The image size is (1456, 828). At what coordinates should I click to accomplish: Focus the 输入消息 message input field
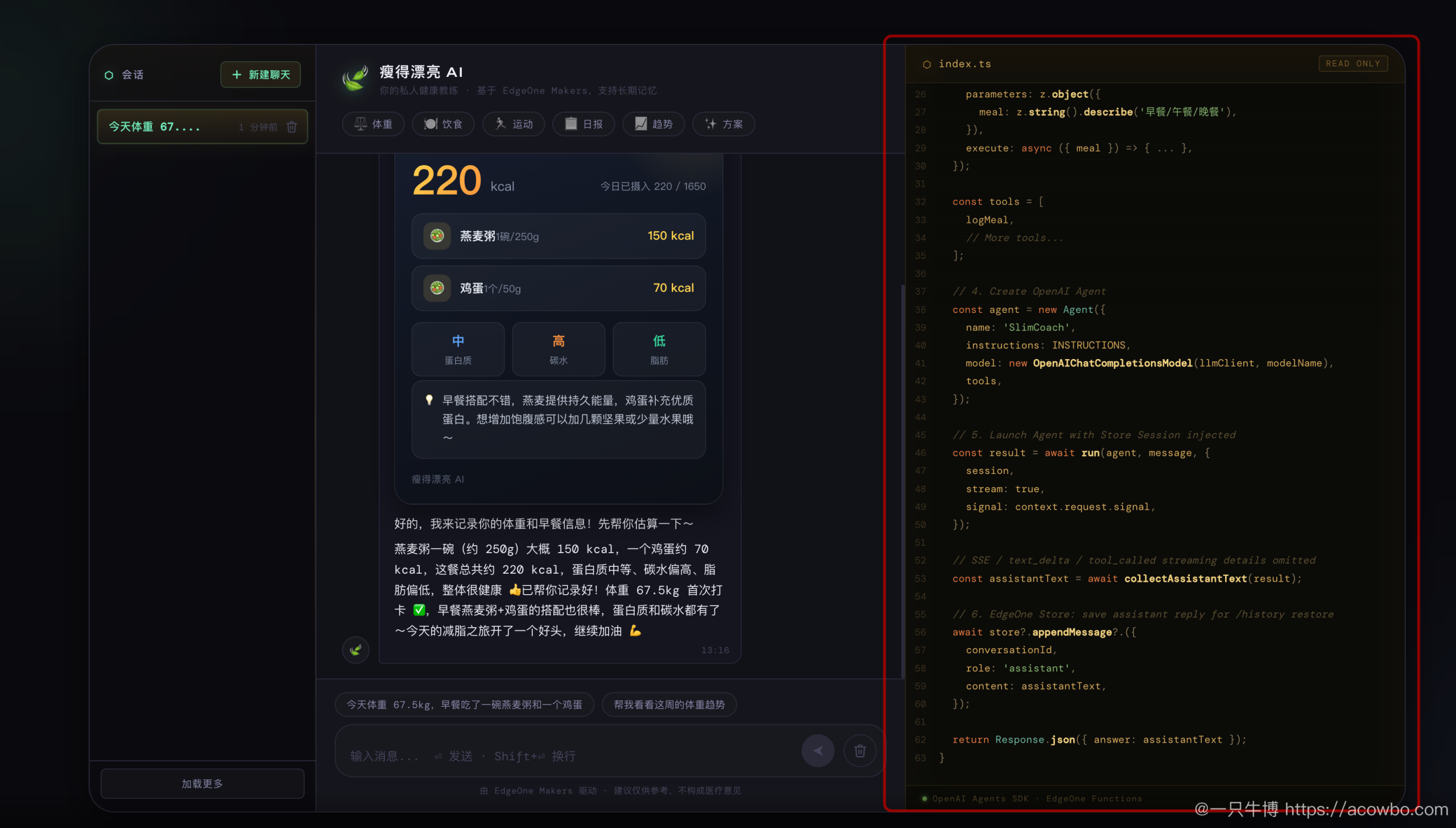pos(569,756)
